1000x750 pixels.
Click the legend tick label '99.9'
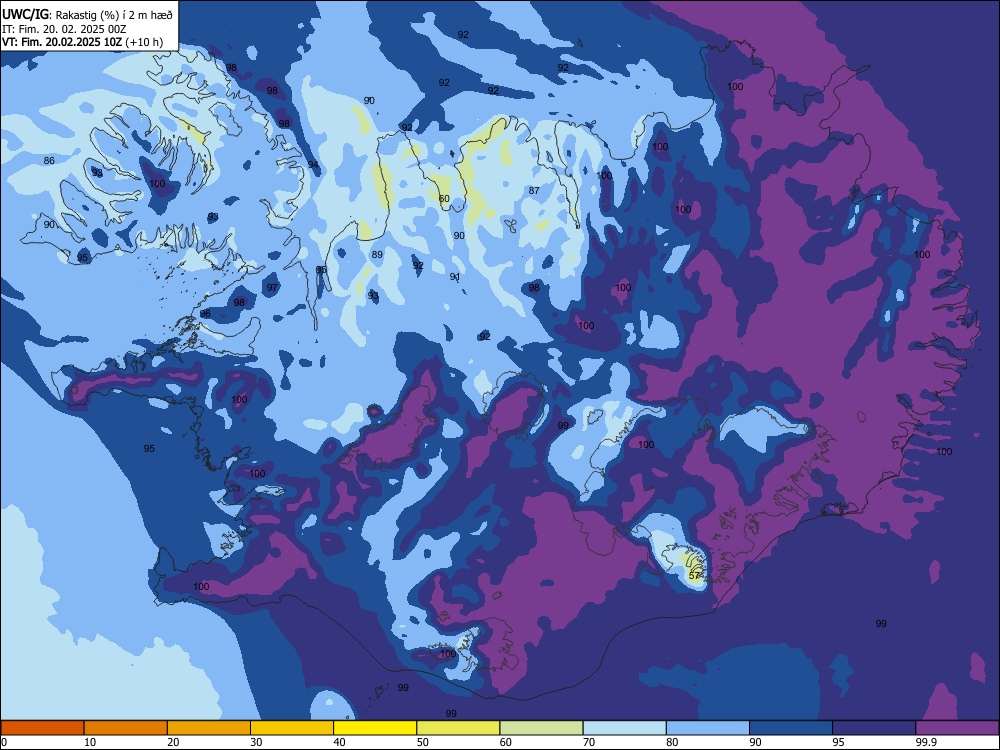pyautogui.click(x=926, y=742)
